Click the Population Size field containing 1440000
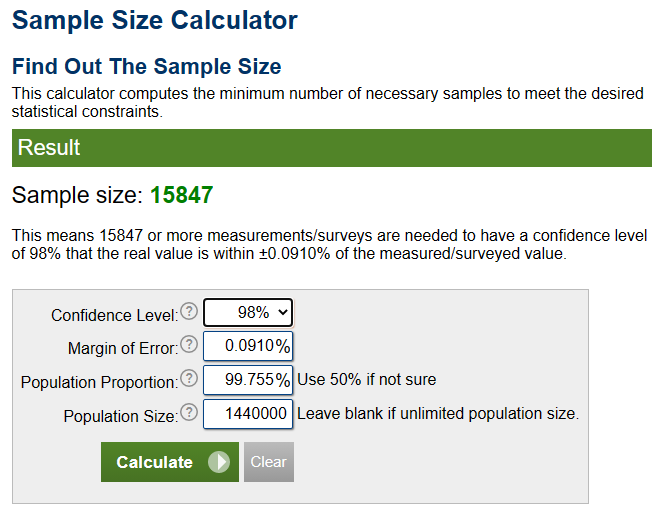659x522 pixels. [247, 414]
